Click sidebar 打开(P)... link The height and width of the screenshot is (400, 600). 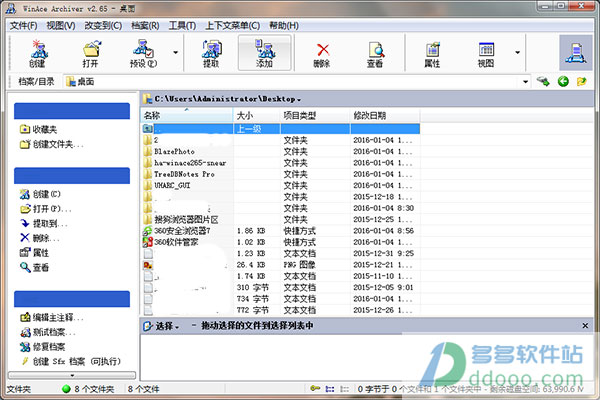point(46,209)
